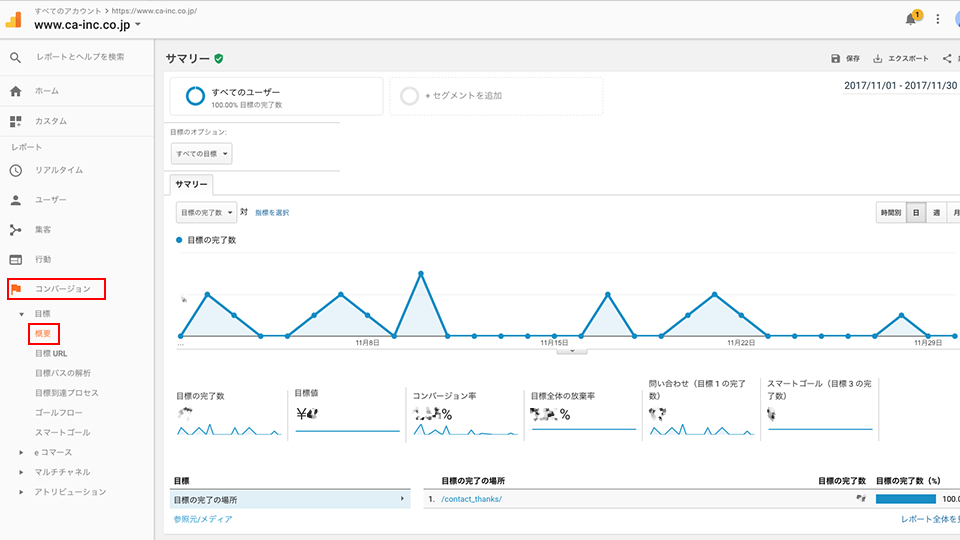Collapse the 目標 tree section
The image size is (960, 540).
pos(21,314)
